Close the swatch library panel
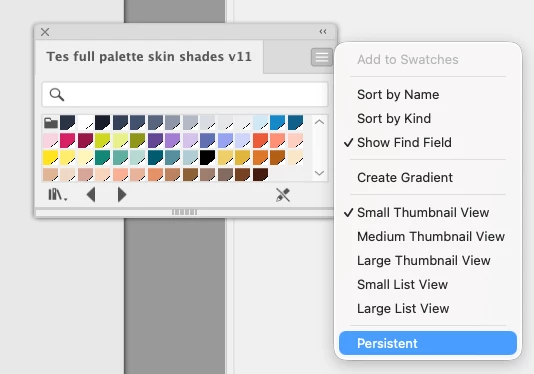This screenshot has height=374, width=534. point(45,32)
